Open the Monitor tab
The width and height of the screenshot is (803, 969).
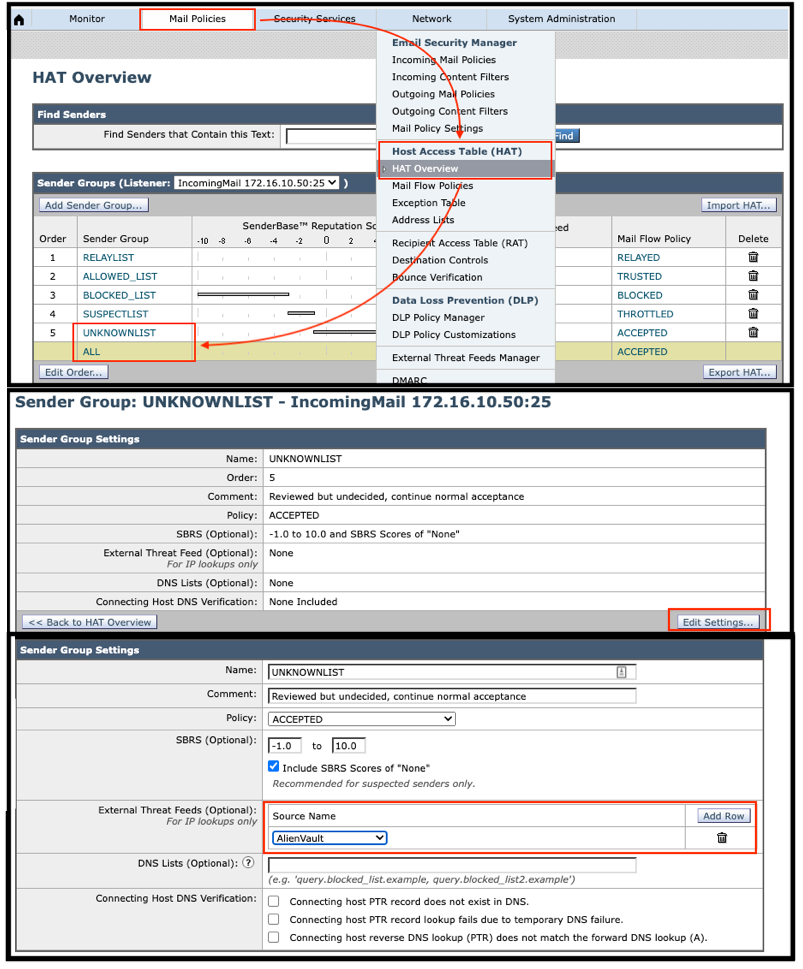click(x=87, y=19)
